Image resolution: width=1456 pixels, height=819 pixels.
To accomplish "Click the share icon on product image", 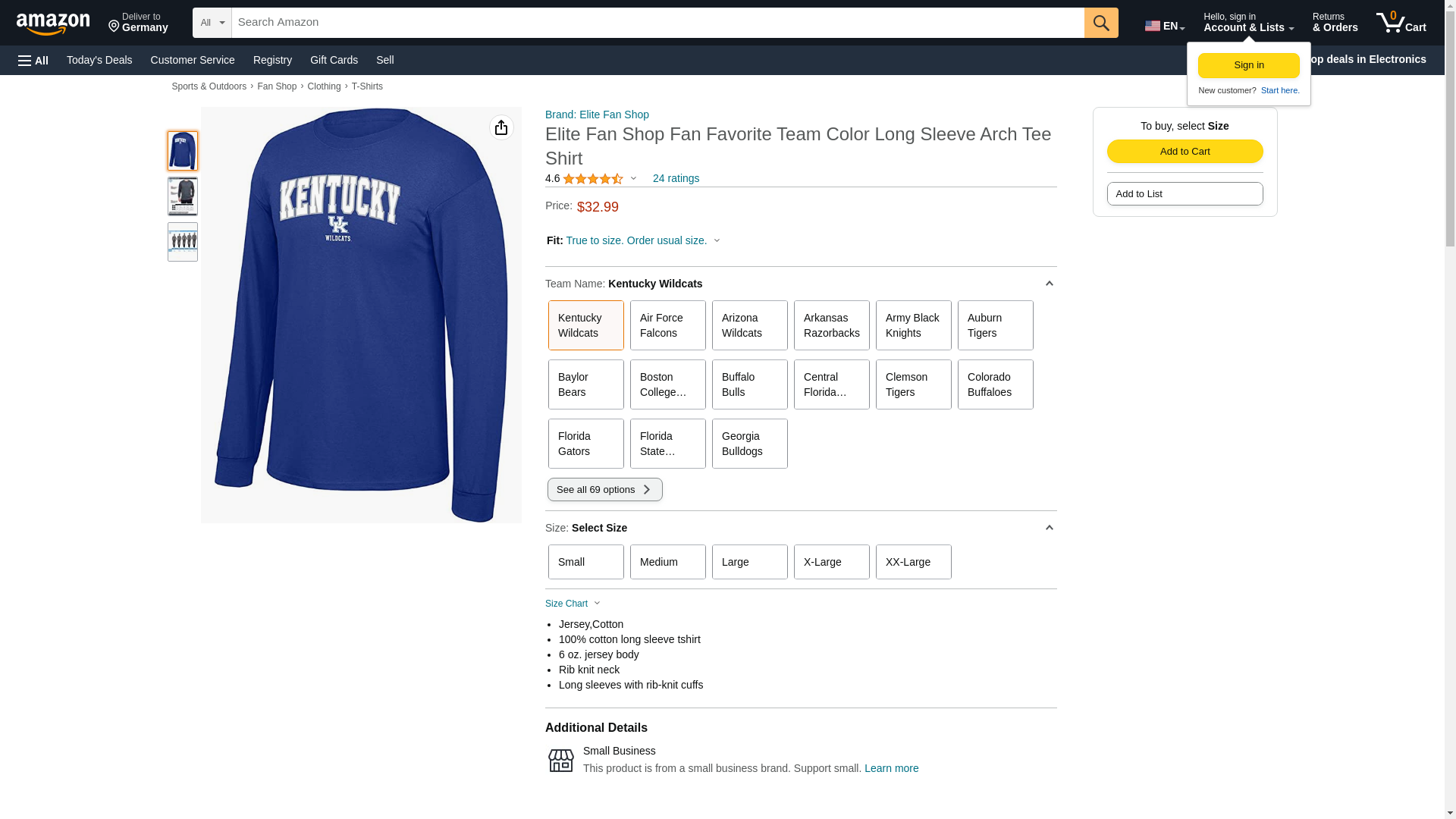I will pyautogui.click(x=501, y=127).
